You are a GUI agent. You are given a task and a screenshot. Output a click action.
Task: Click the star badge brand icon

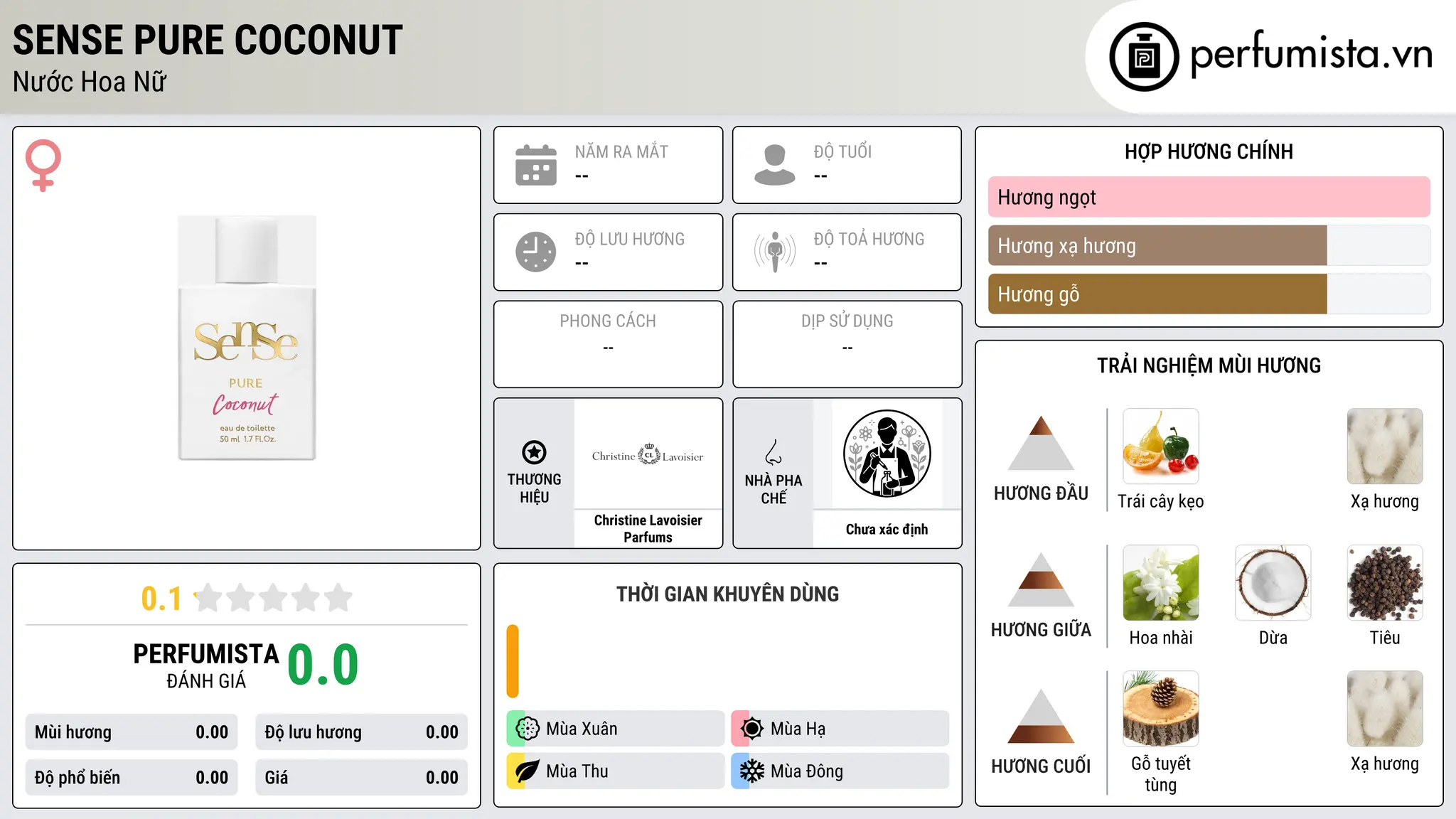click(534, 452)
